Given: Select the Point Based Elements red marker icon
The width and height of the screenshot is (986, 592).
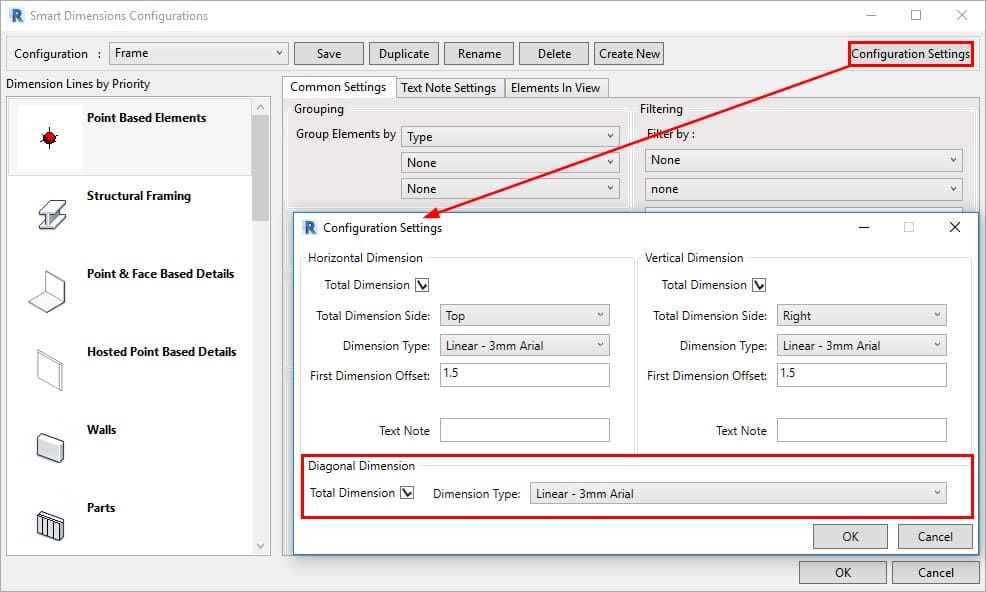Looking at the screenshot, I should (x=49, y=137).
